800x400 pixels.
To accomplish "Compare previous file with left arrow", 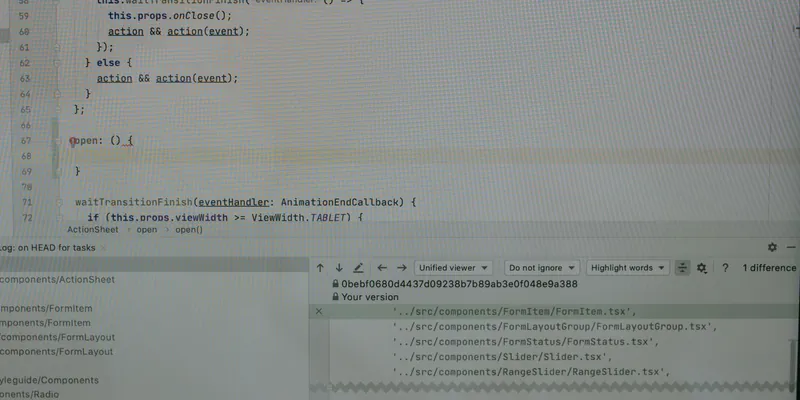I will [382, 268].
